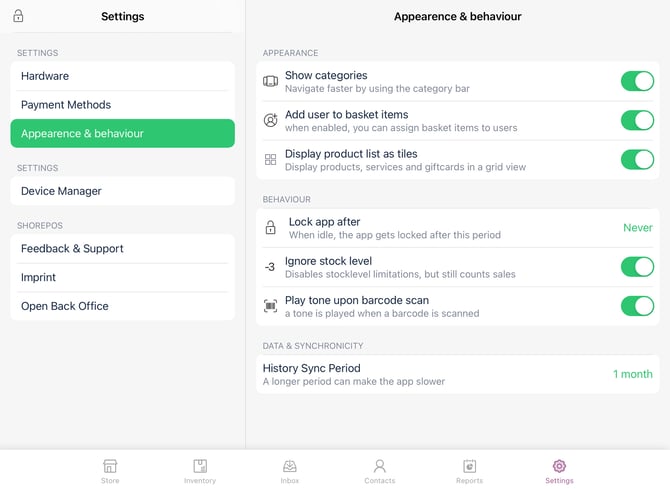Disable Play tone upon barcode scan
Screen dimensions: 670x489
637,305
